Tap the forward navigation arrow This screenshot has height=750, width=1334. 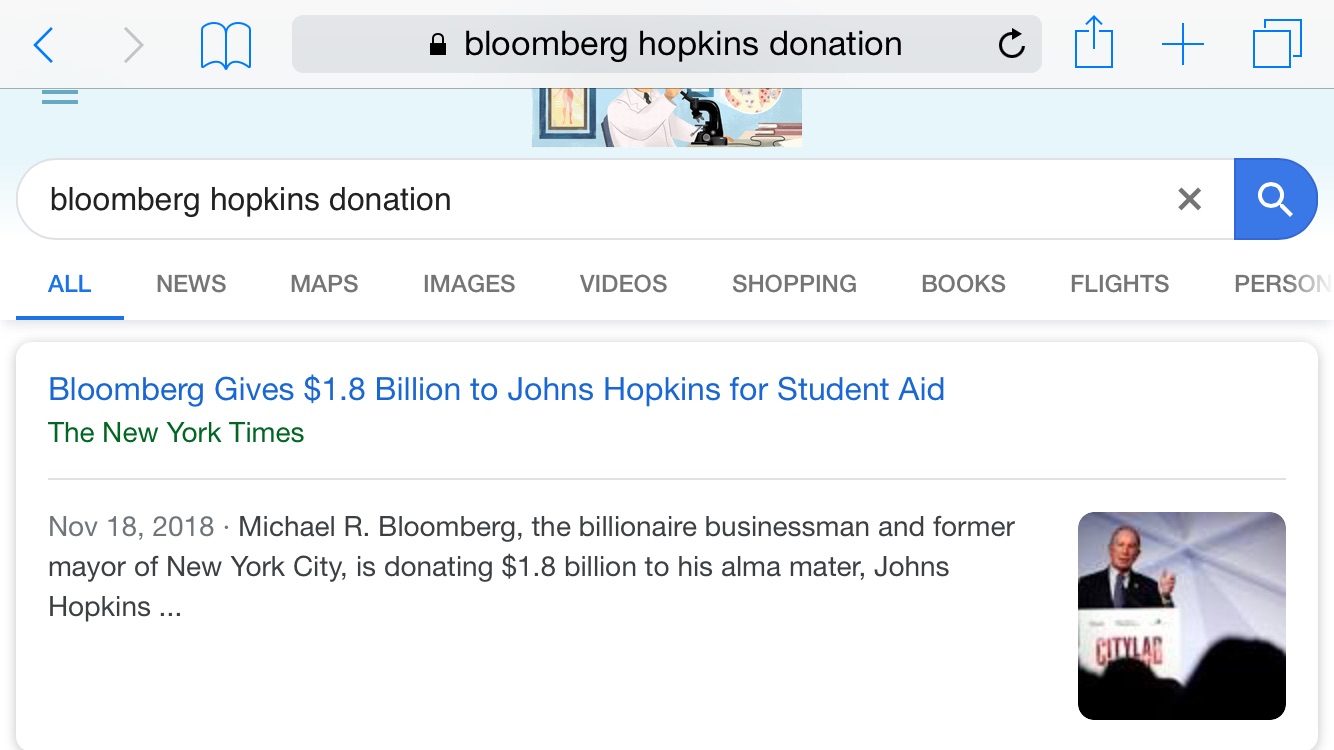pyautogui.click(x=133, y=45)
